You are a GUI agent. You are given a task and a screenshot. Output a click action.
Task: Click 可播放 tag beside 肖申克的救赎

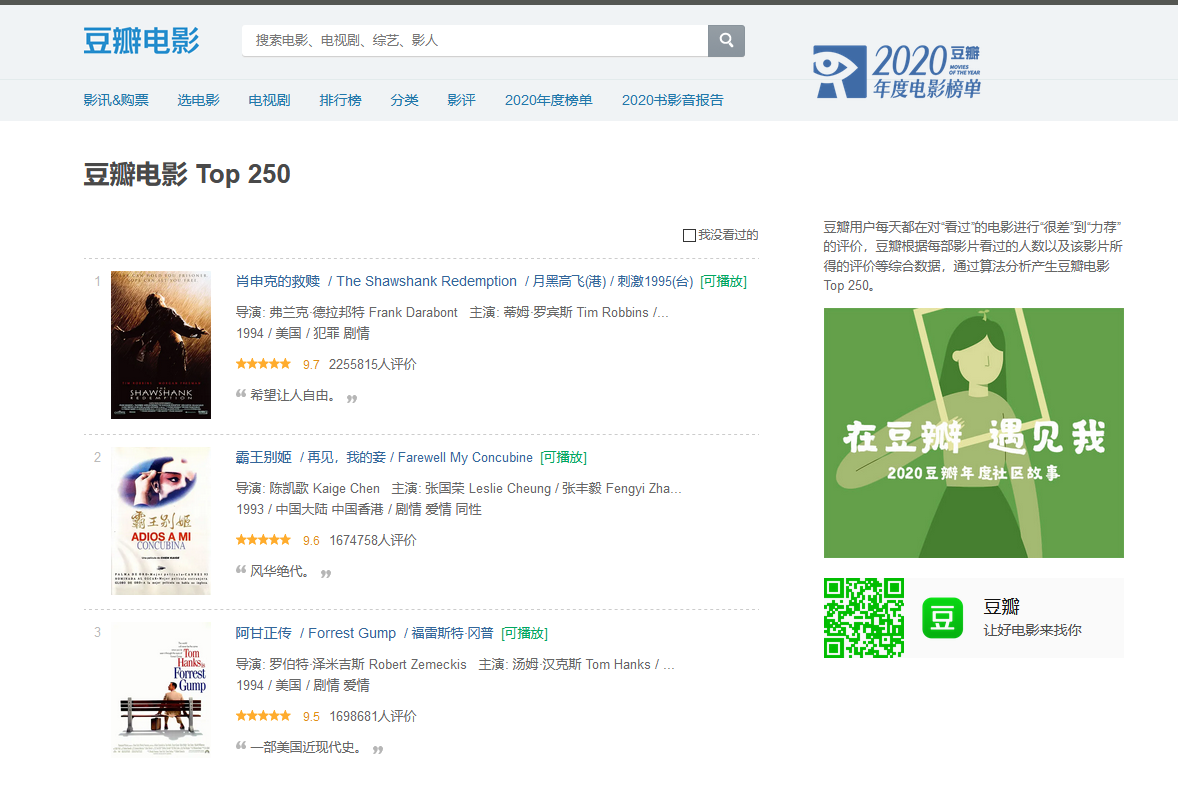pyautogui.click(x=723, y=281)
